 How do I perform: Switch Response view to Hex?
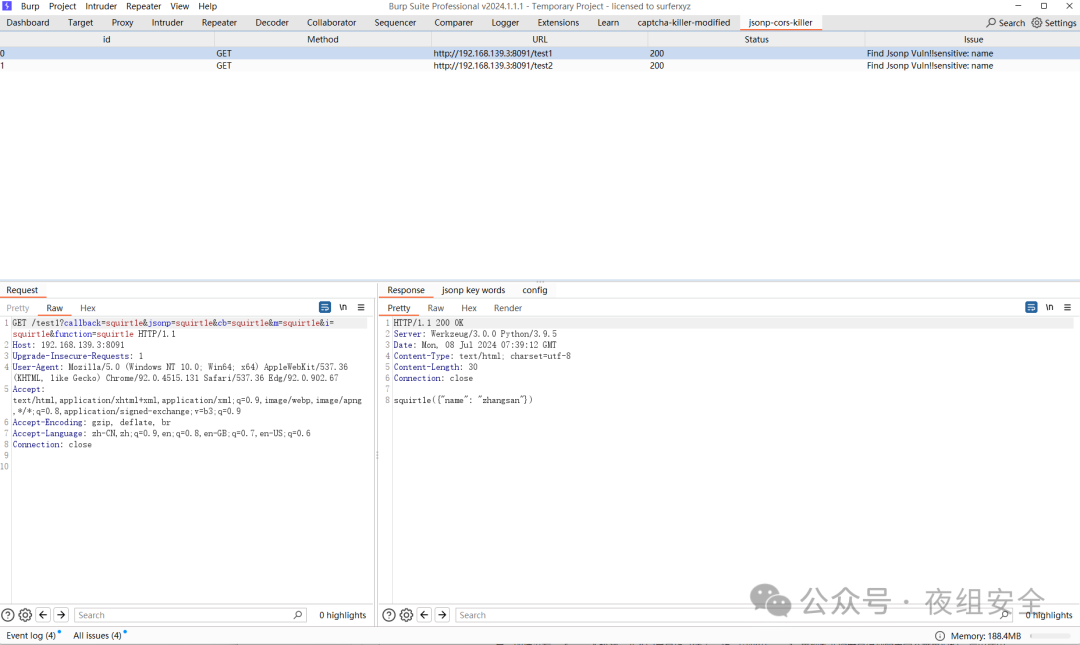coord(469,308)
